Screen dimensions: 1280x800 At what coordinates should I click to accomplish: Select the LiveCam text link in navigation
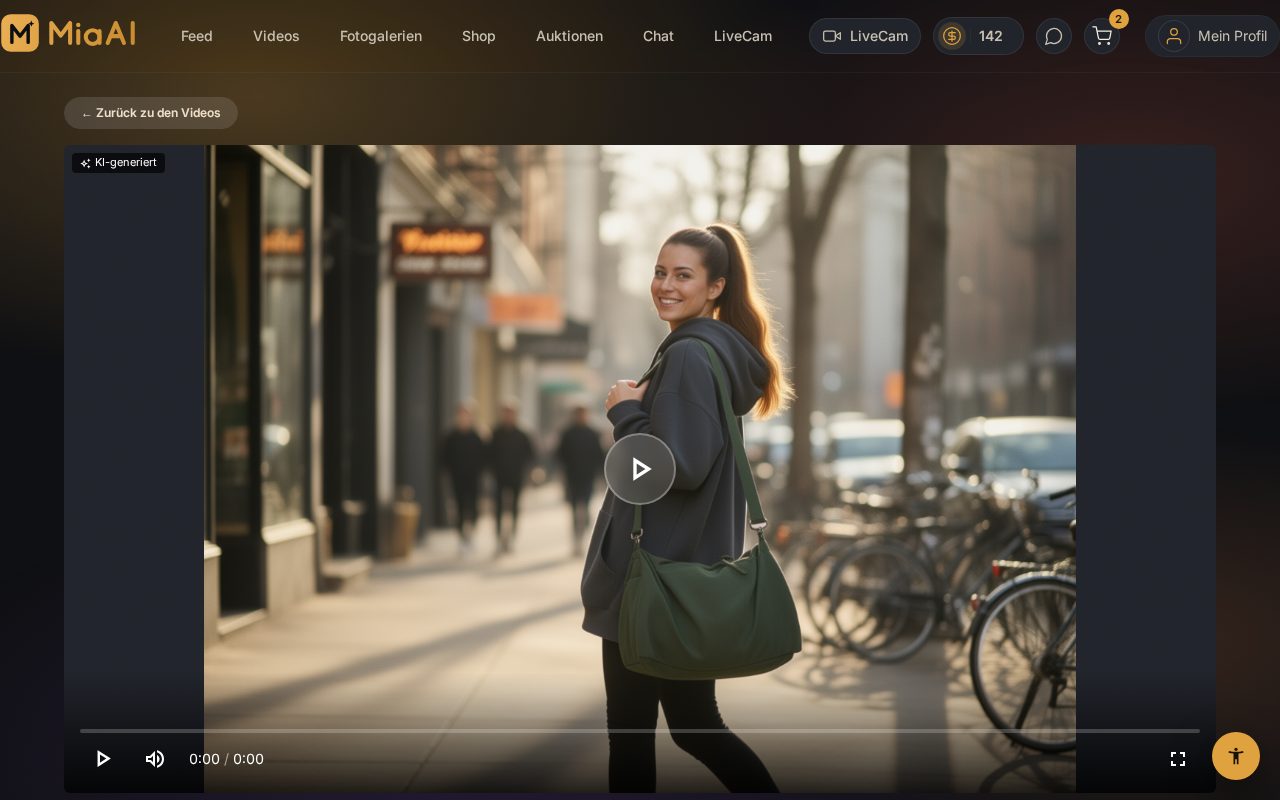pyautogui.click(x=743, y=36)
